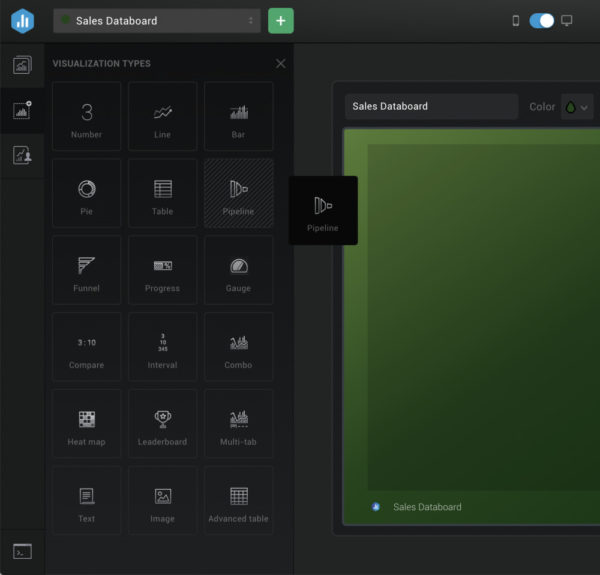Image resolution: width=600 pixels, height=575 pixels.
Task: Close the Visualization Types panel
Action: (x=280, y=64)
